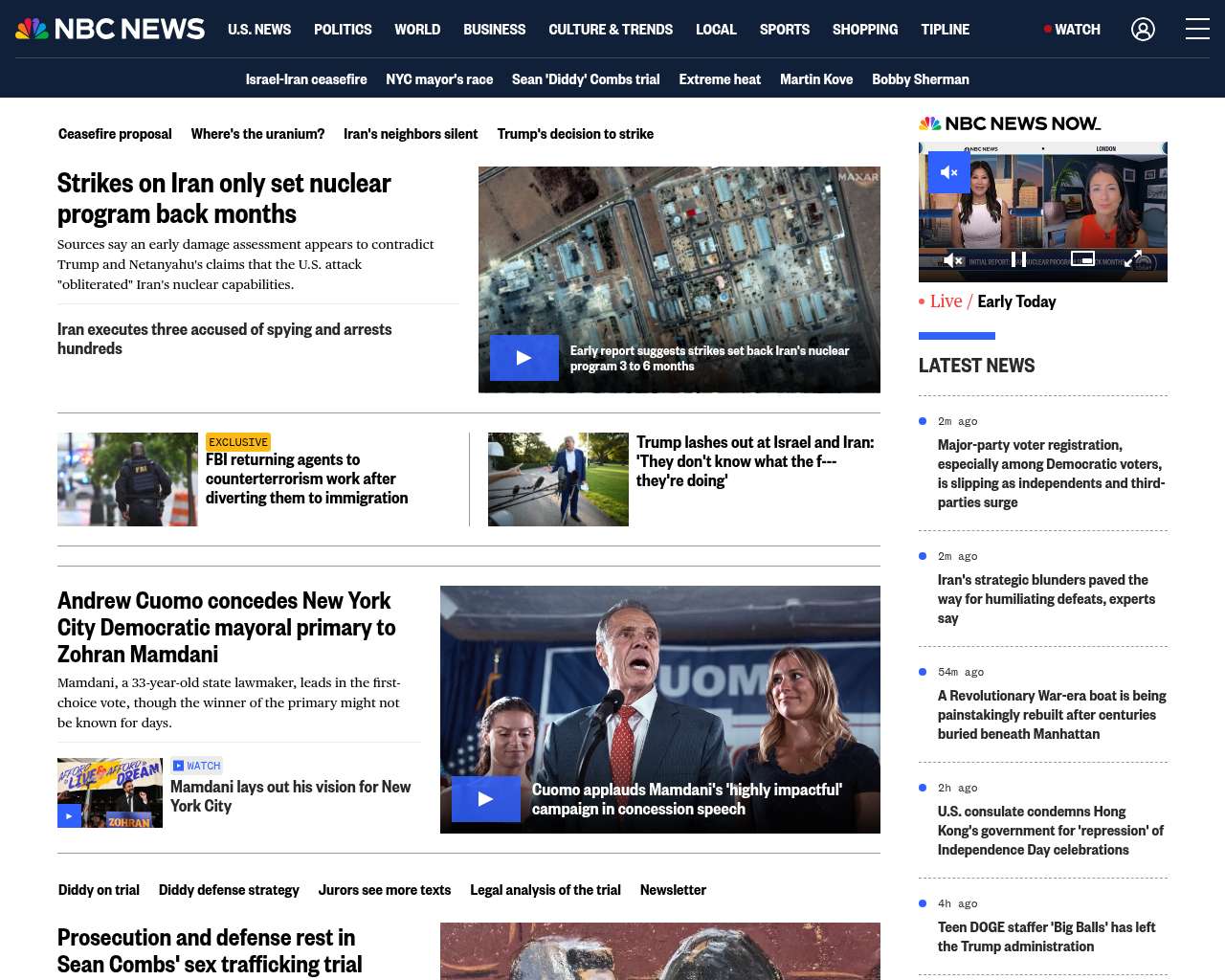Open Mamdani lays out his vision link
1225x980 pixels.
[x=290, y=796]
